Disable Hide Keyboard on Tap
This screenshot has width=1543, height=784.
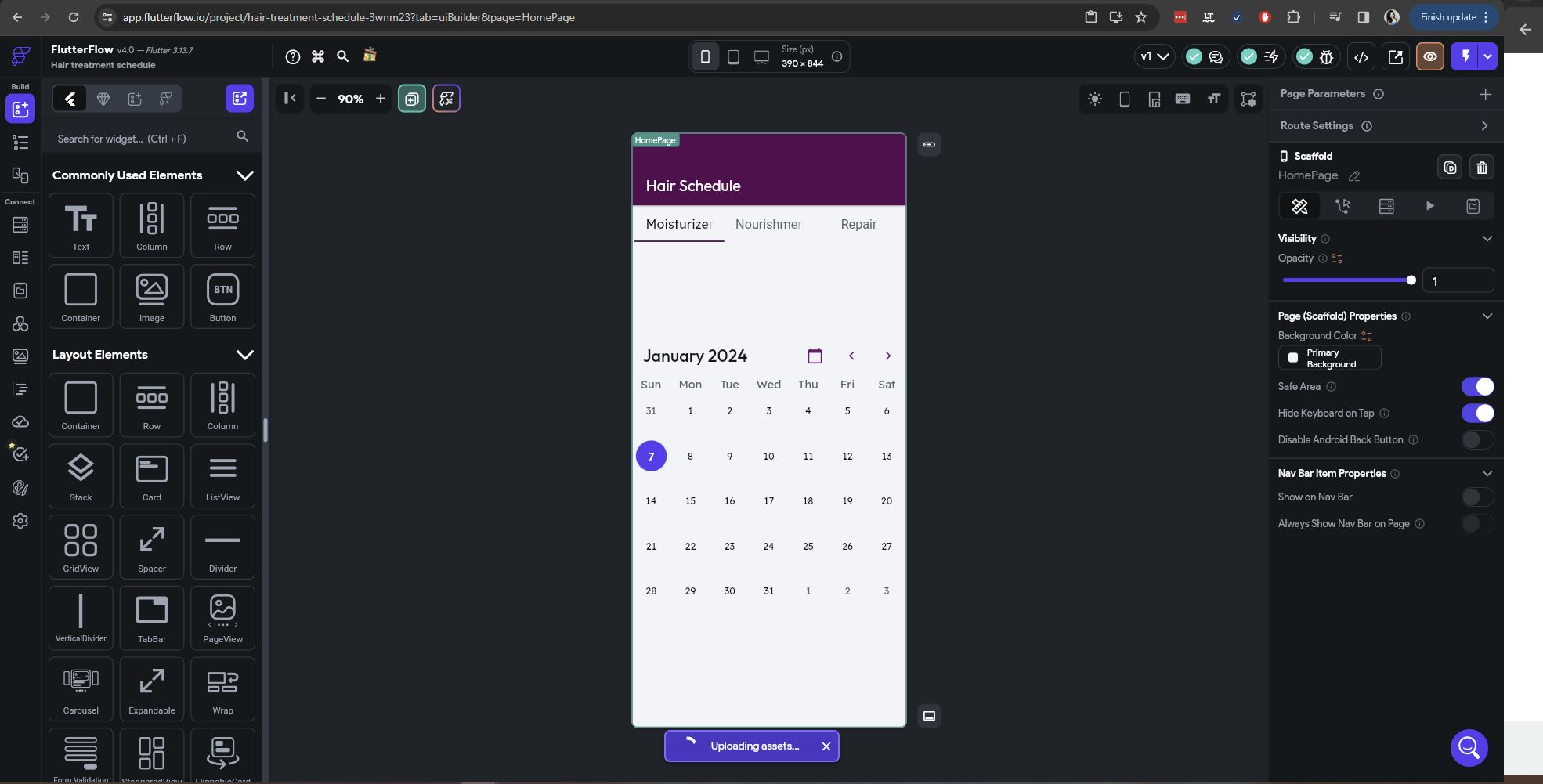1477,413
